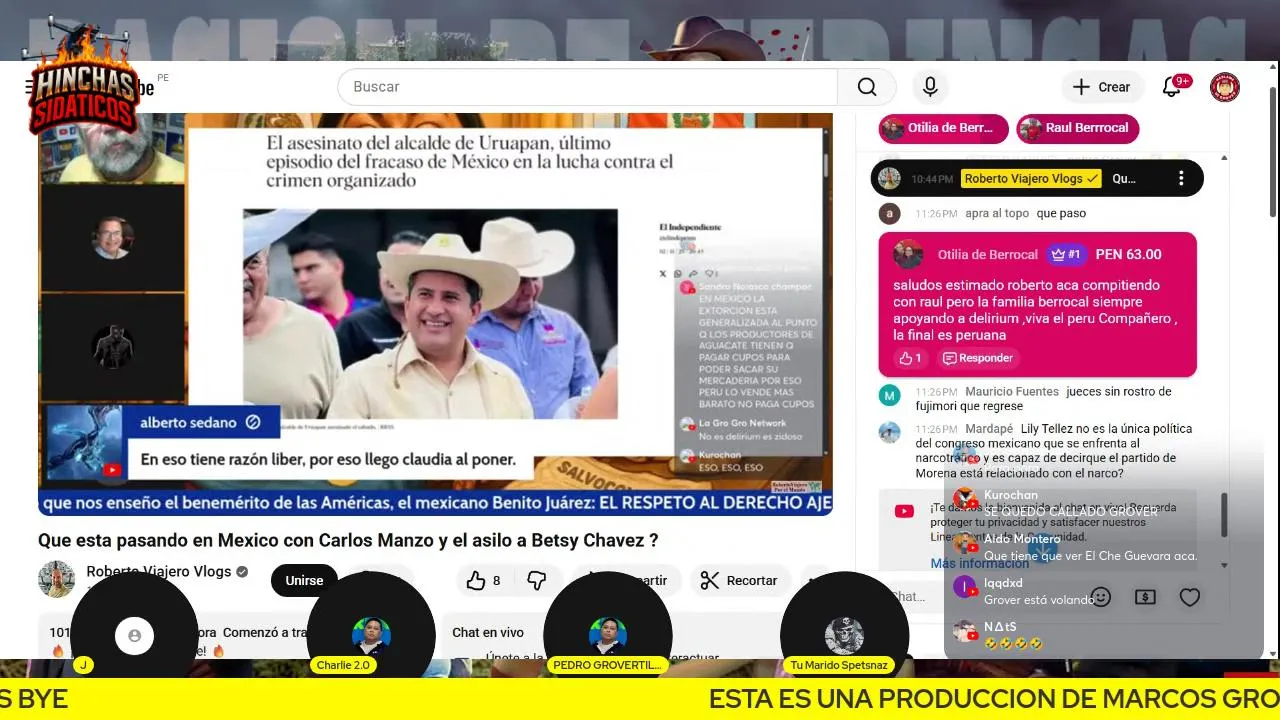The height and width of the screenshot is (720, 1280).
Task: Click blocked icon beside alberto sedano
Action: (253, 422)
